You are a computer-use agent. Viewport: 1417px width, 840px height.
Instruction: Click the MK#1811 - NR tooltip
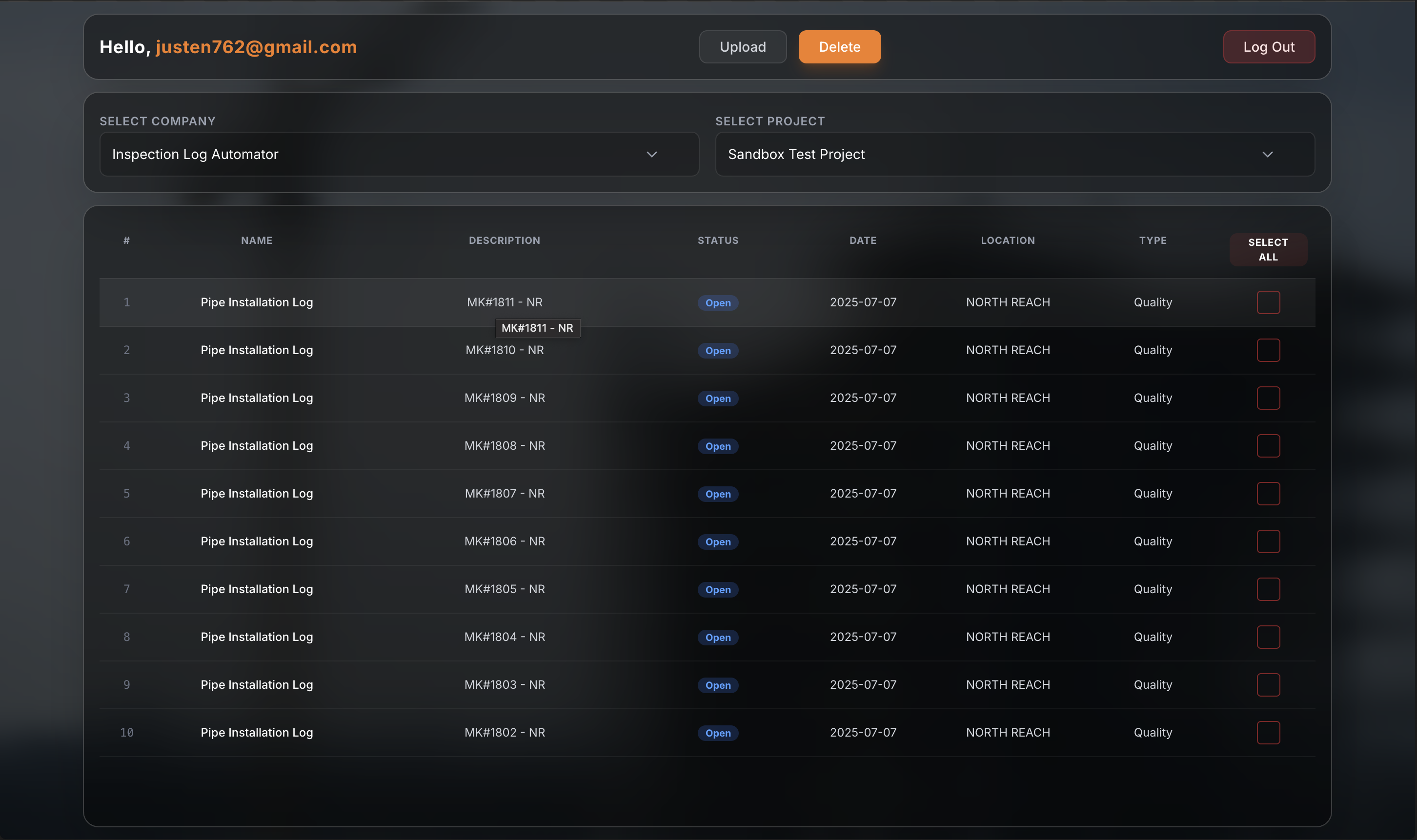pyautogui.click(x=537, y=328)
